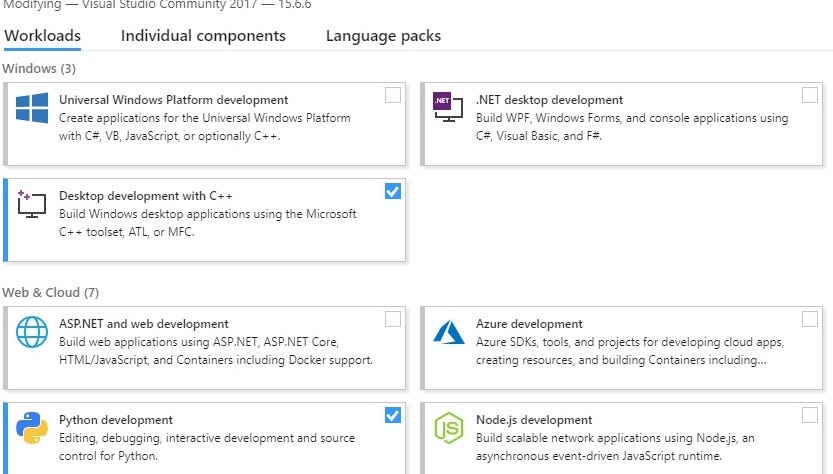This screenshot has width=833, height=474.
Task: Select the Windows (3) section heading
Action: [39, 69]
